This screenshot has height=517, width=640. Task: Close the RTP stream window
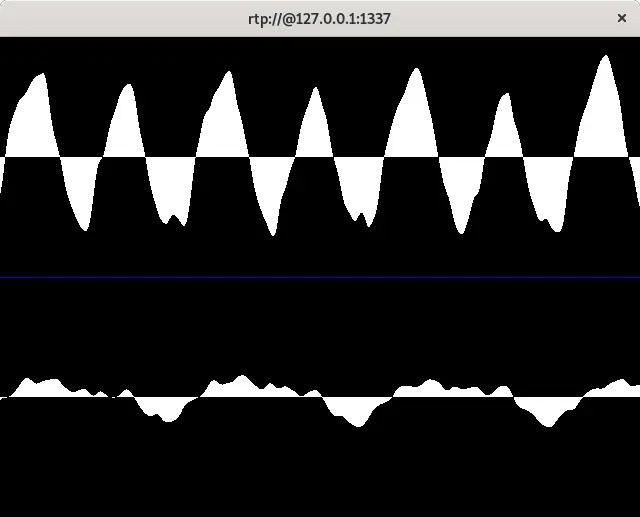[622, 18]
